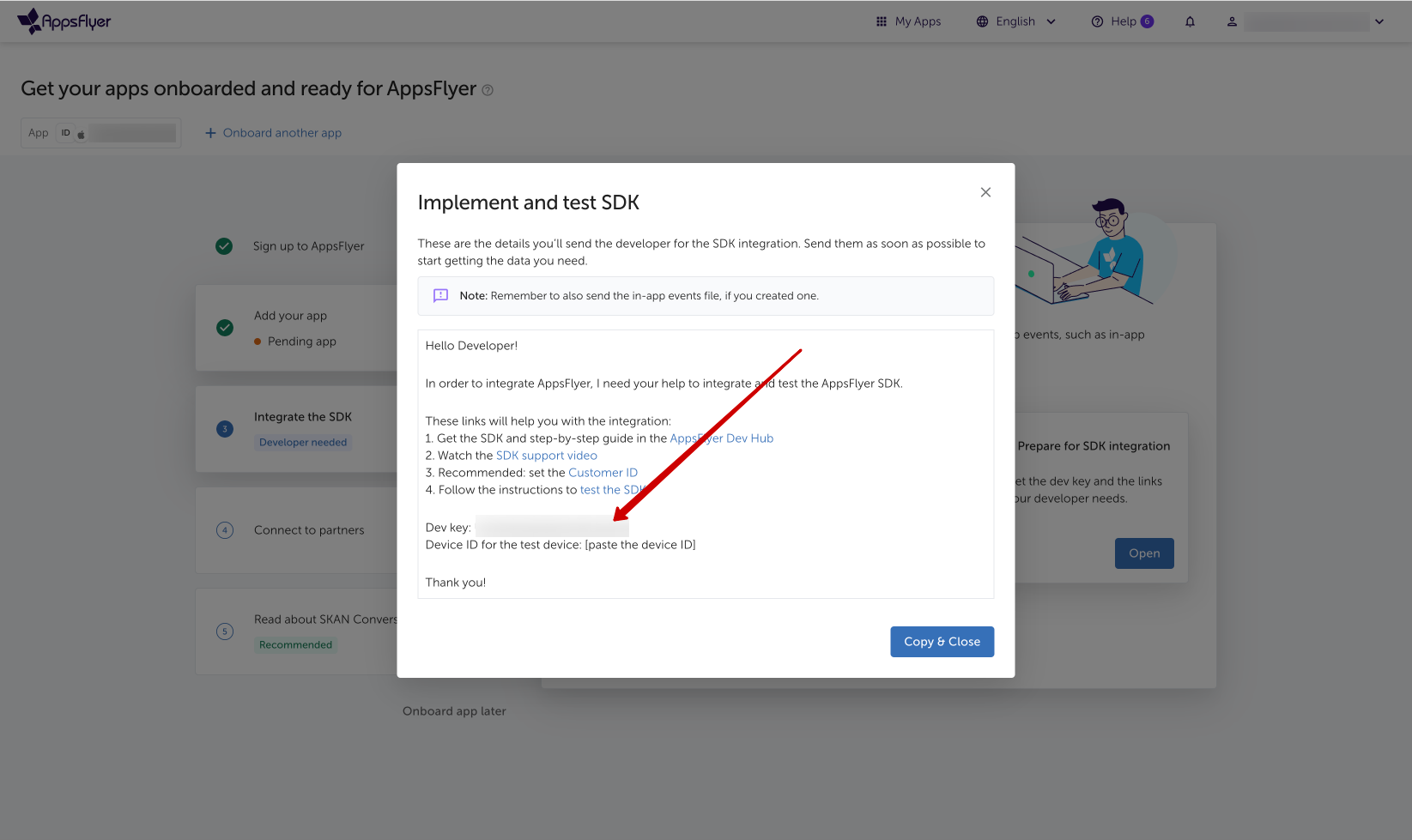1412x840 pixels.
Task: Click the globe language icon
Action: click(x=983, y=21)
